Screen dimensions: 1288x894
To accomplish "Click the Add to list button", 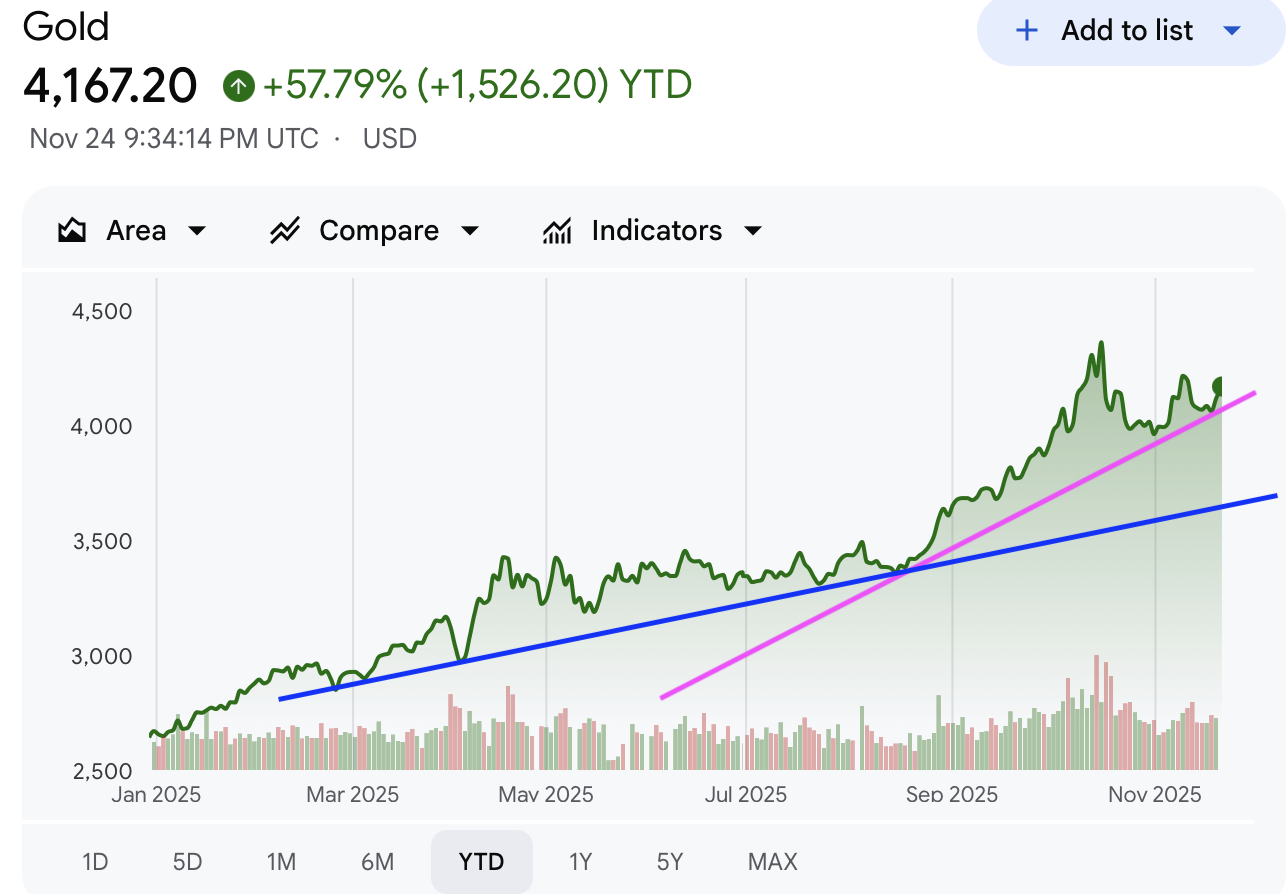I will point(1127,31).
